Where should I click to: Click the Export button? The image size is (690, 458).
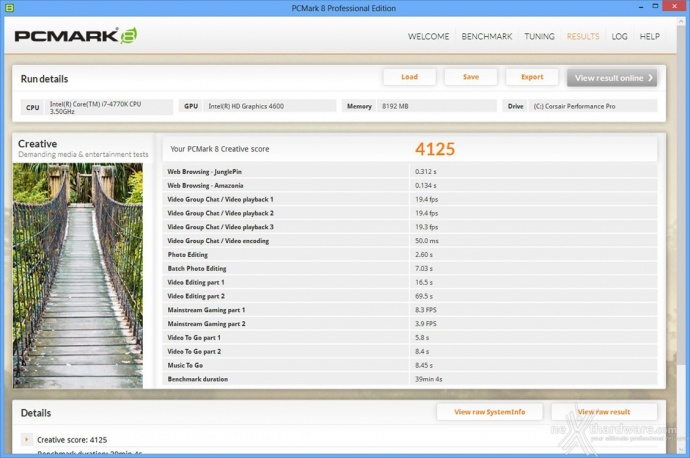point(532,77)
